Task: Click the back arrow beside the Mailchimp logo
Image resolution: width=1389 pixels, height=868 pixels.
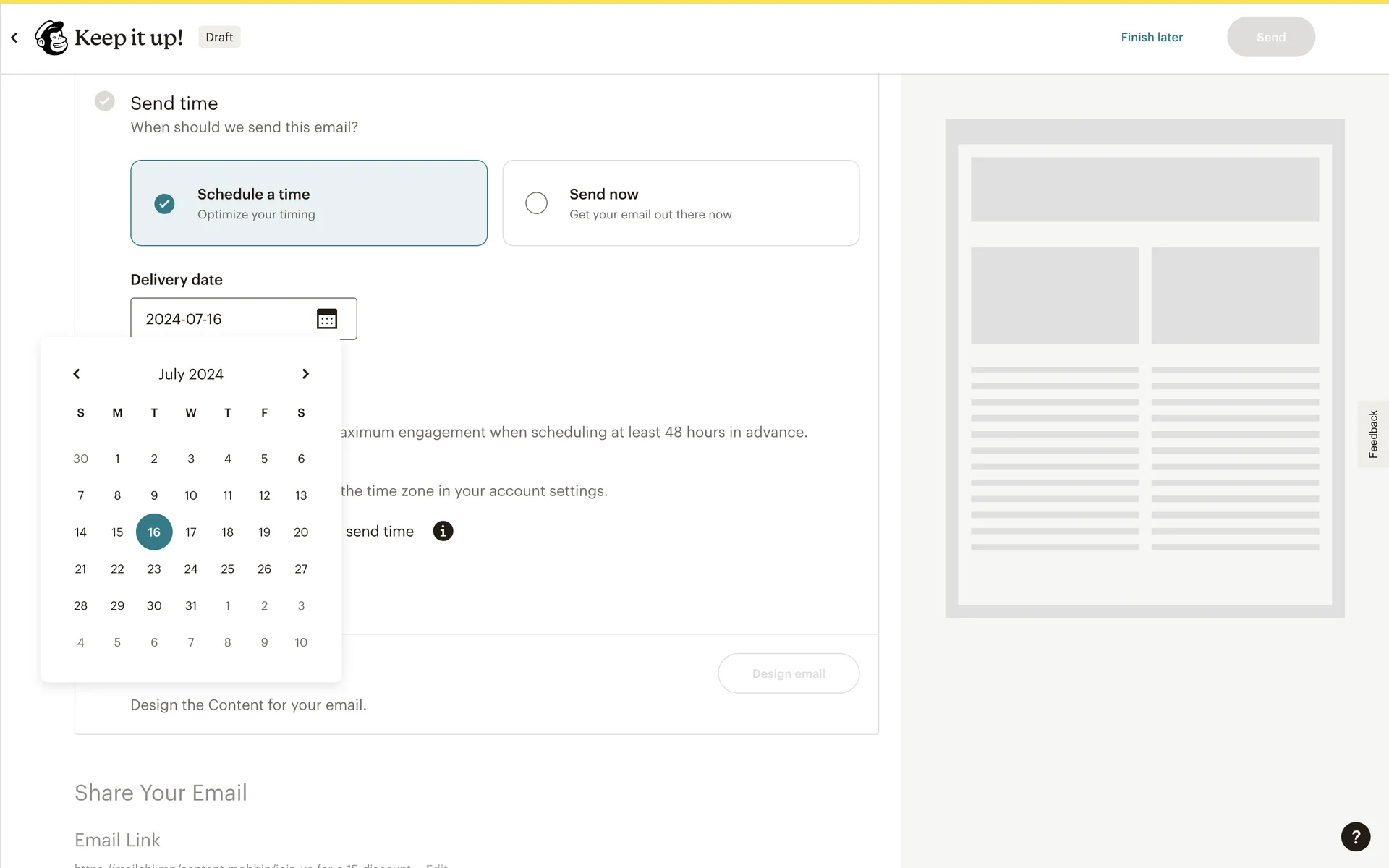Action: (14, 38)
